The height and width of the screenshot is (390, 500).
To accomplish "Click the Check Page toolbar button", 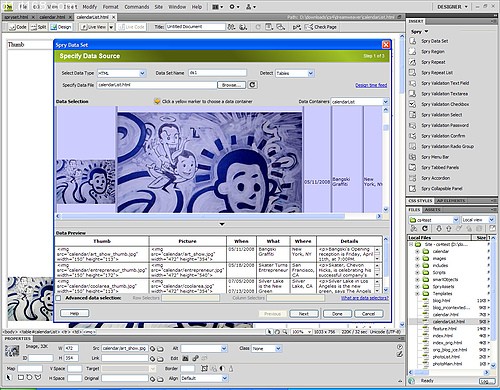I will coord(321,27).
